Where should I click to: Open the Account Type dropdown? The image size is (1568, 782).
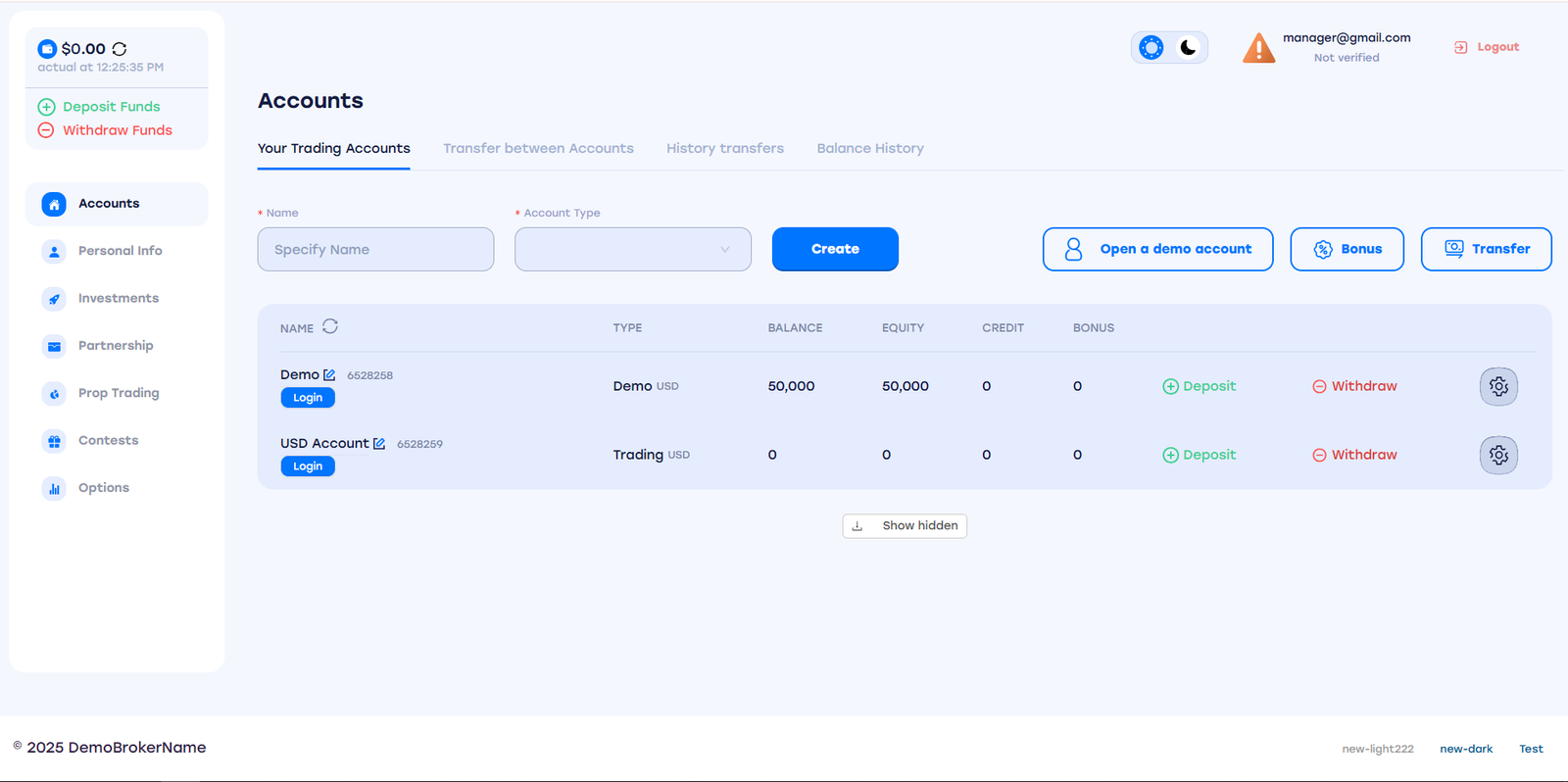tap(633, 250)
